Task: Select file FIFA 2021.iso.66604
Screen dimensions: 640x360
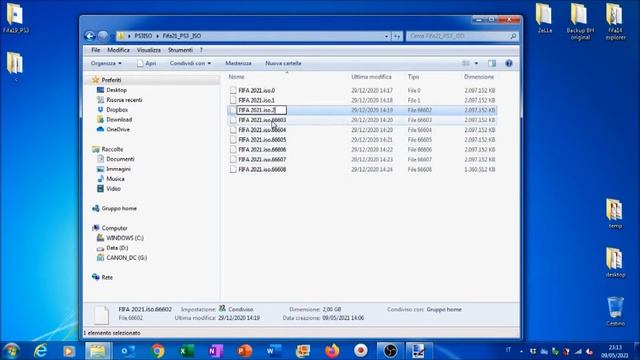Action: [x=262, y=130]
